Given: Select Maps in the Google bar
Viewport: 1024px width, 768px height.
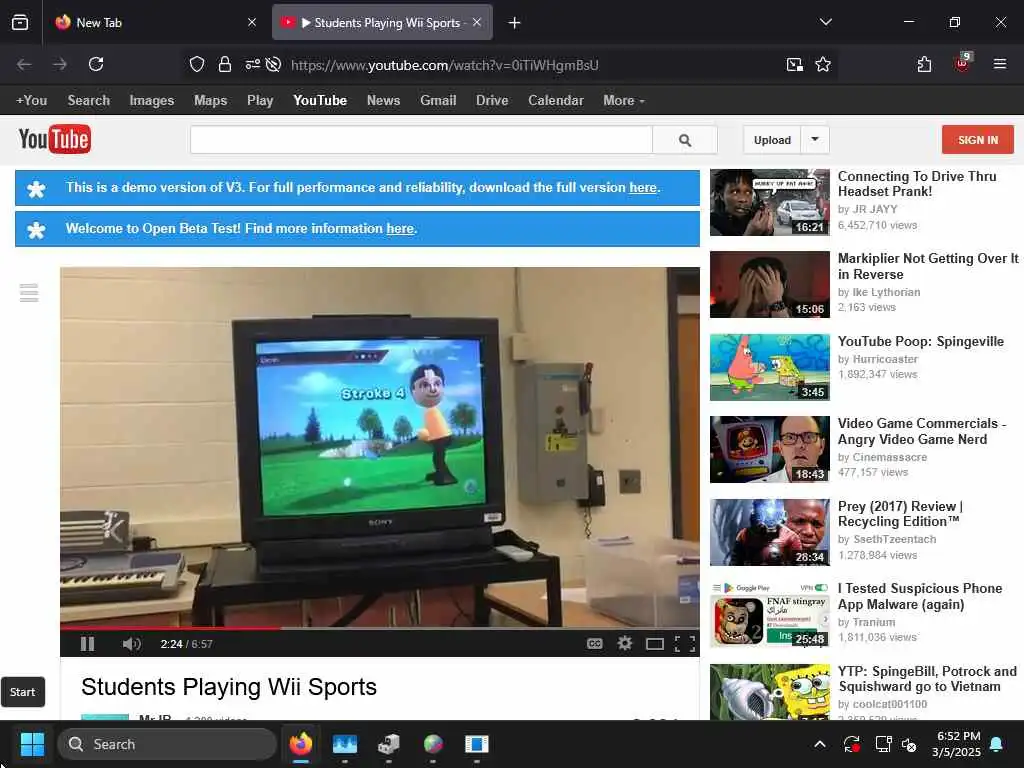Looking at the screenshot, I should [210, 101].
